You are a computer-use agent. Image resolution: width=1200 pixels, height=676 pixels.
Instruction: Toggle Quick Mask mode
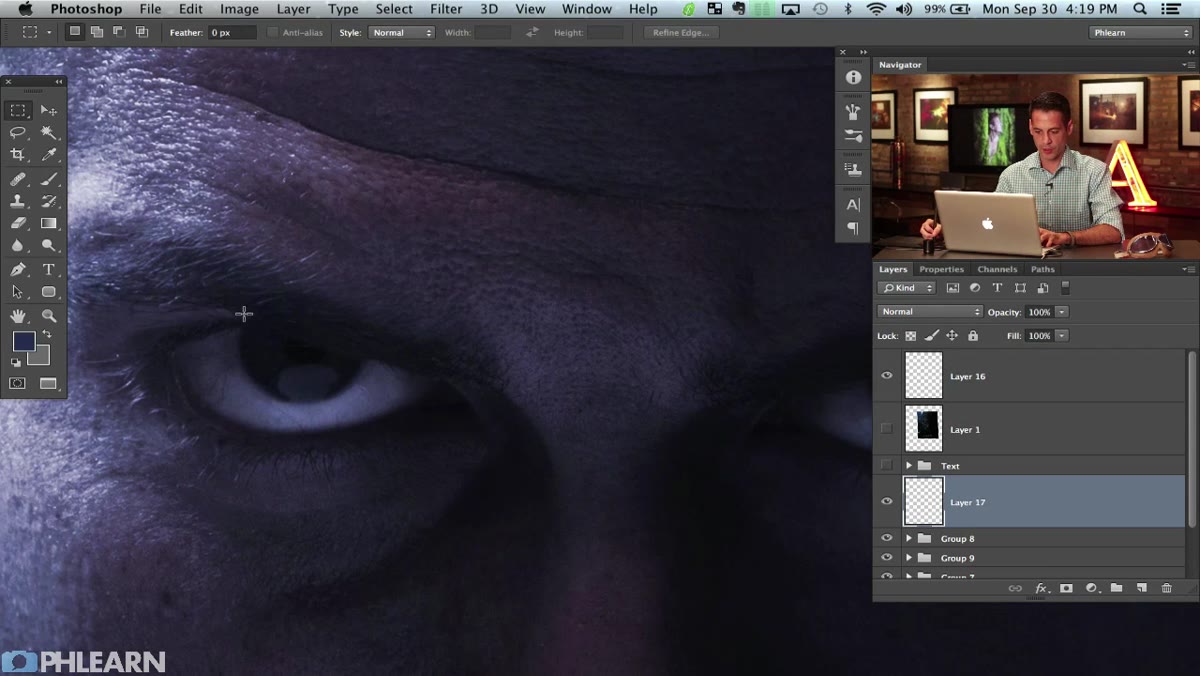point(18,383)
